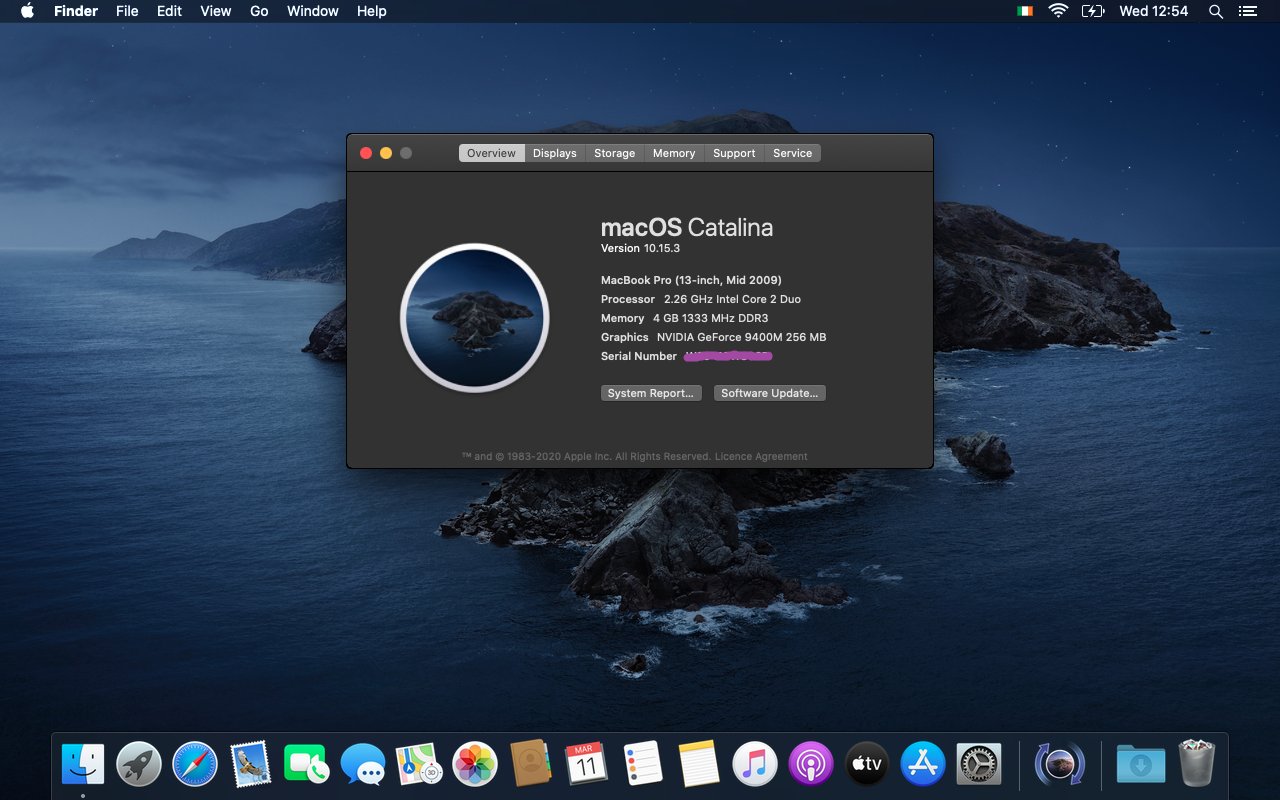Click the macOS Catalina title text
Screen dimensions: 1280x800
pos(687,227)
